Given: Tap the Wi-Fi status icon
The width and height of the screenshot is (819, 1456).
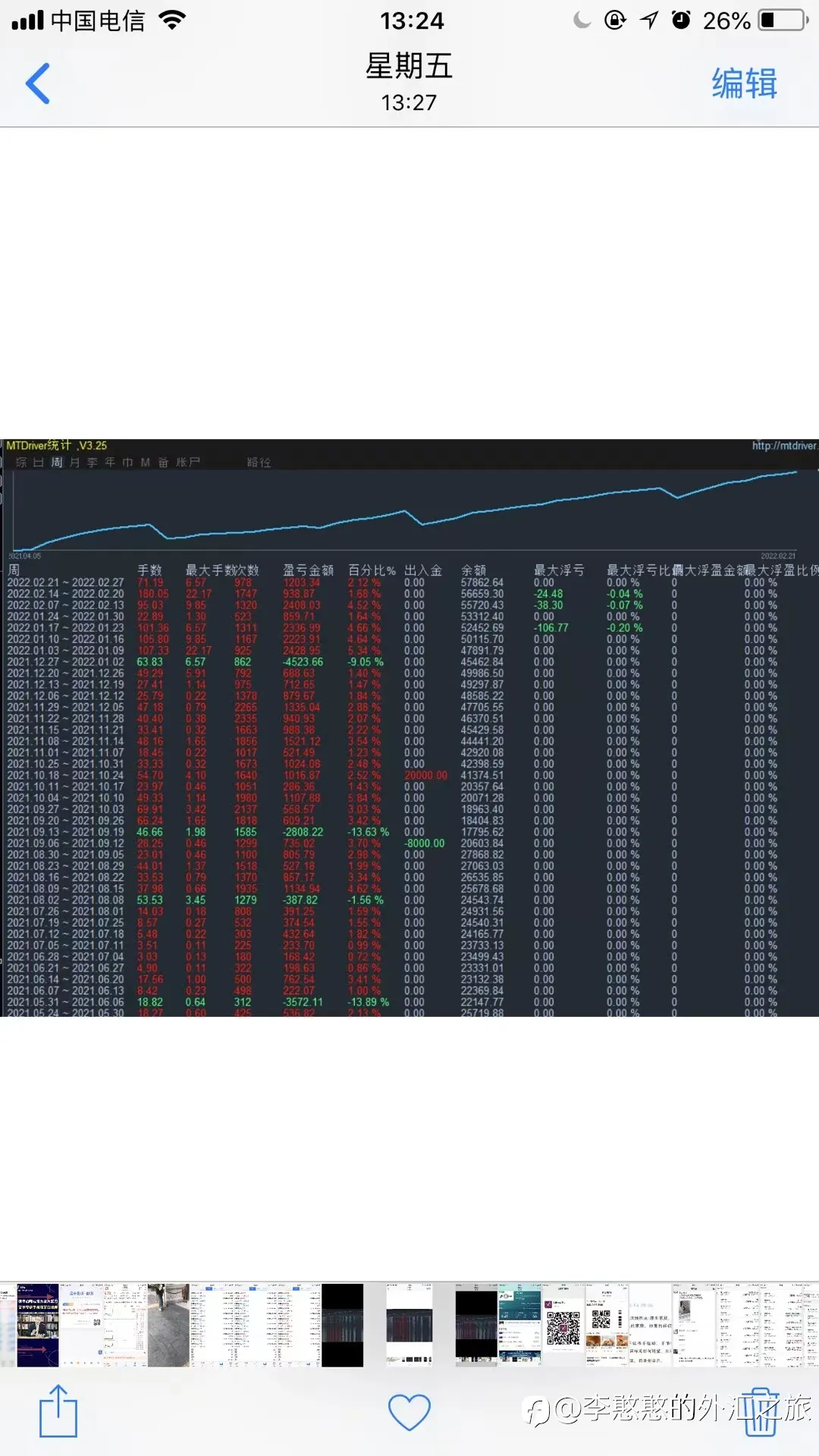Looking at the screenshot, I should pyautogui.click(x=172, y=20).
